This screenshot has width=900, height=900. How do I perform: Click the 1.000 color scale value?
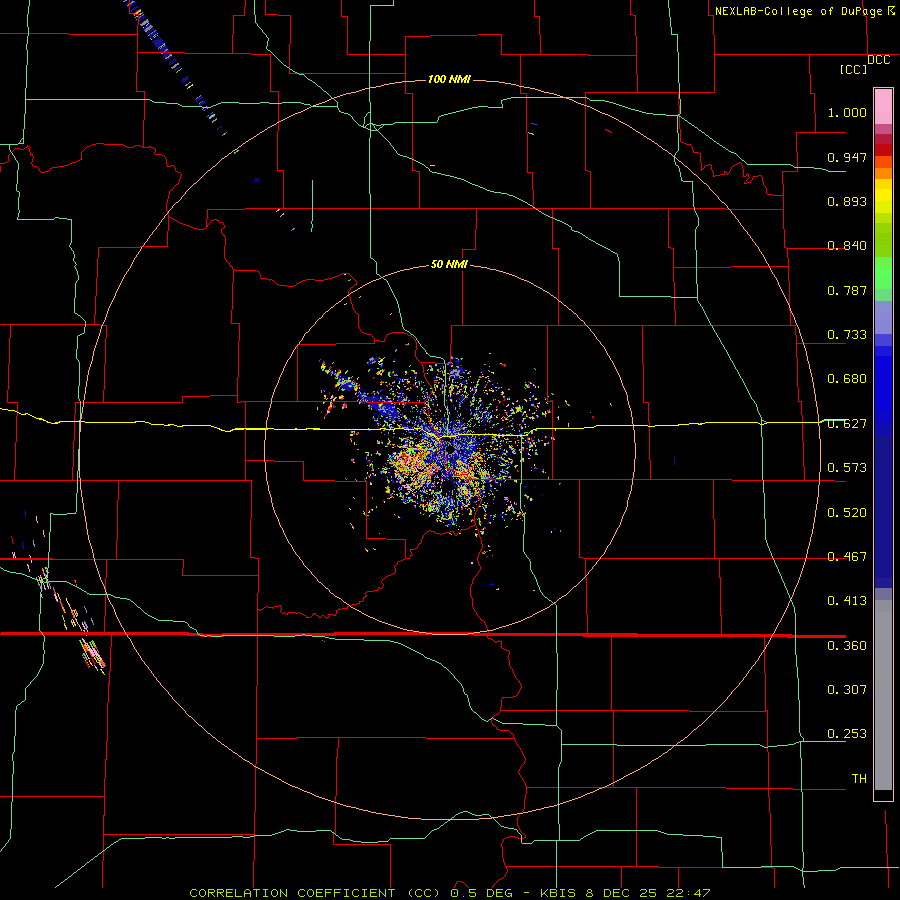(x=847, y=112)
